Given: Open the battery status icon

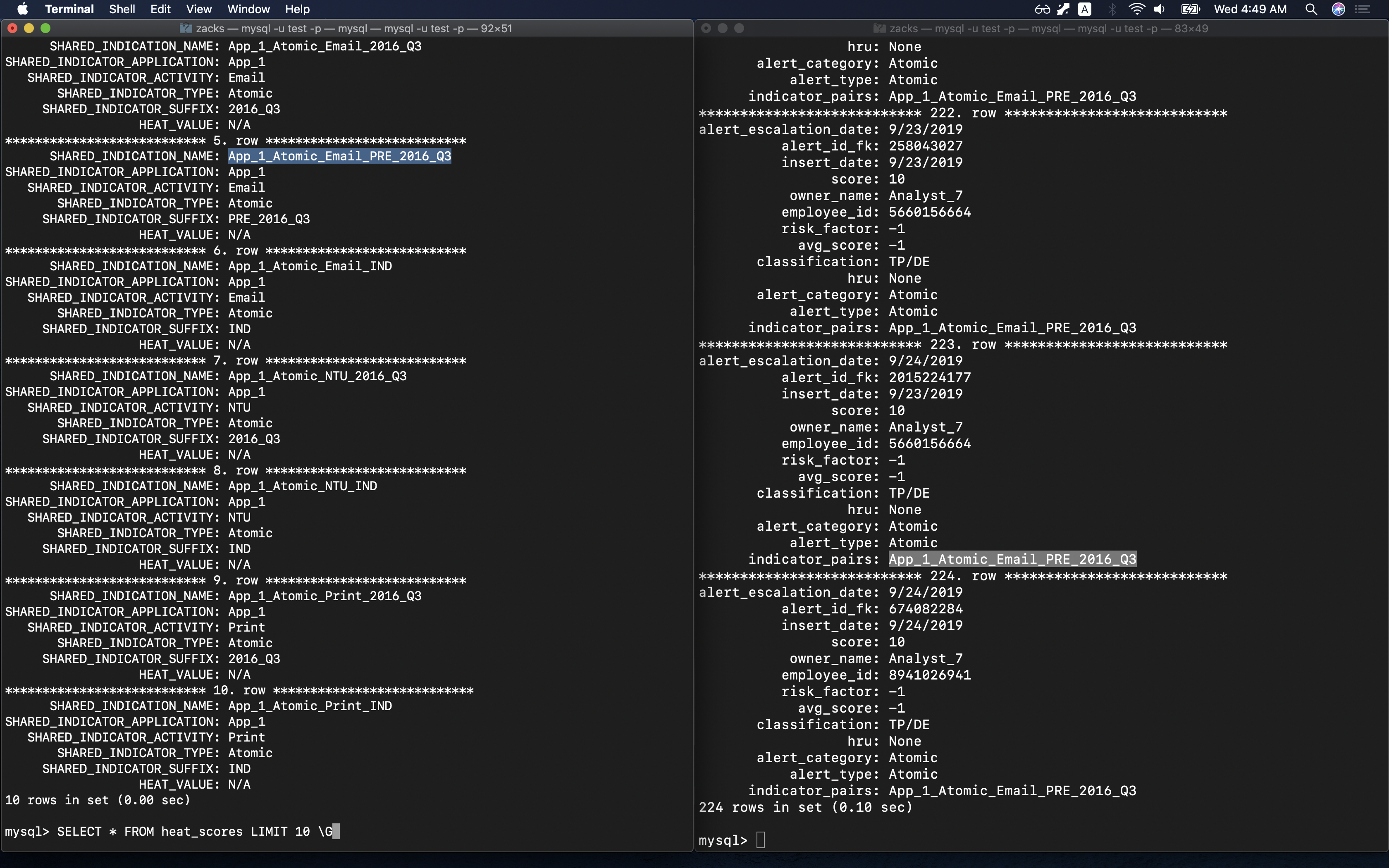Looking at the screenshot, I should [x=1191, y=9].
